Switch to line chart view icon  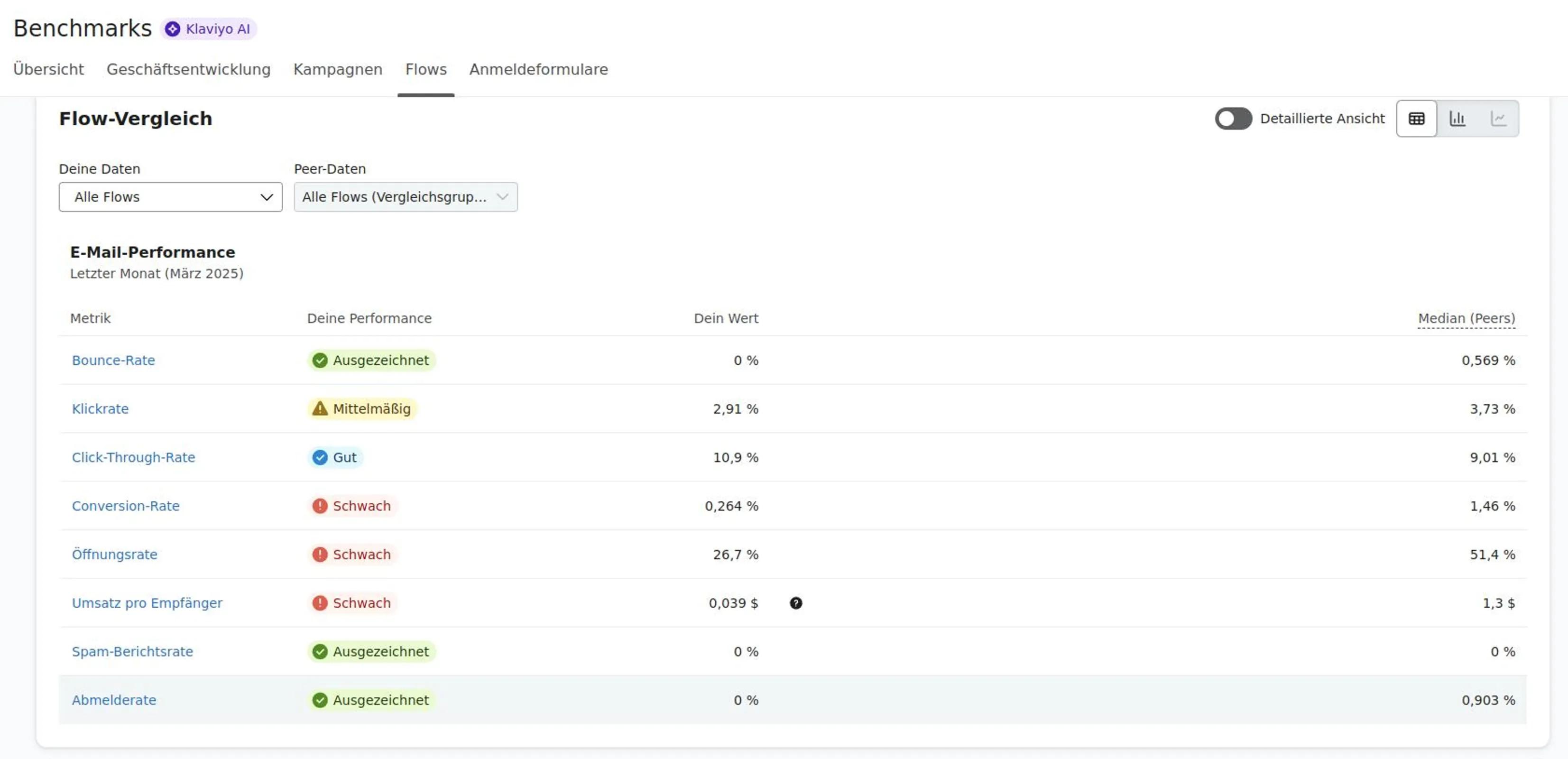(1498, 119)
